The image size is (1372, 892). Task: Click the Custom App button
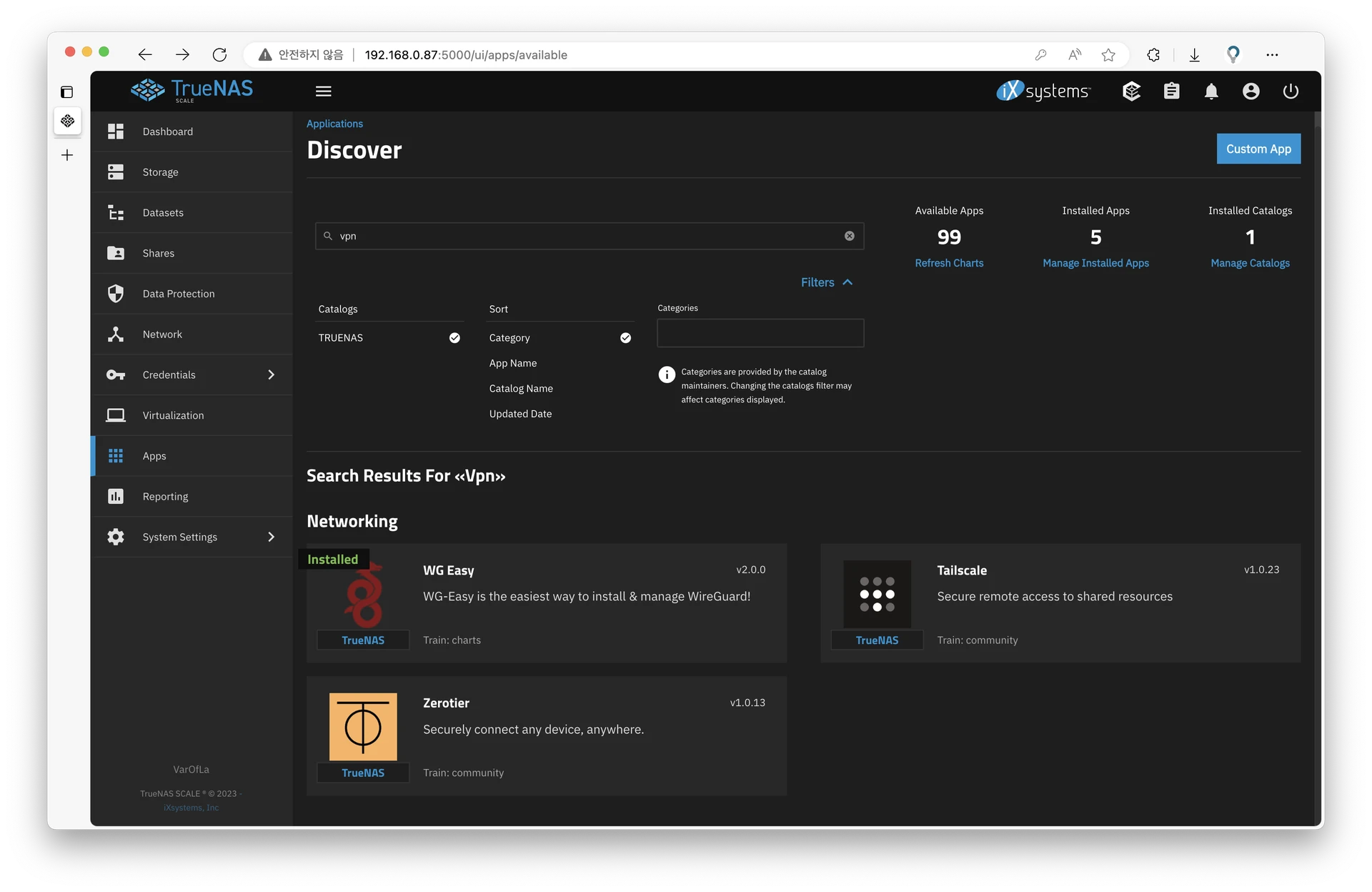click(1258, 149)
